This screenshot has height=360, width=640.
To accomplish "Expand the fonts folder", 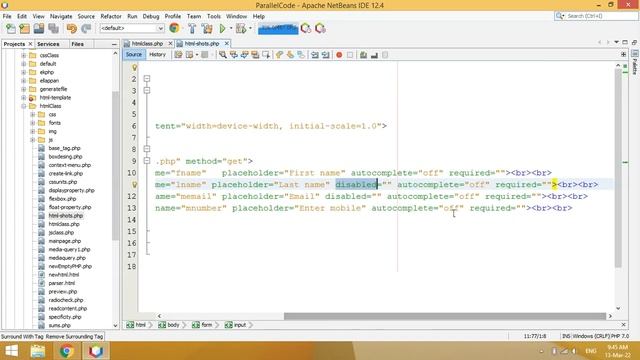I will pos(33,123).
